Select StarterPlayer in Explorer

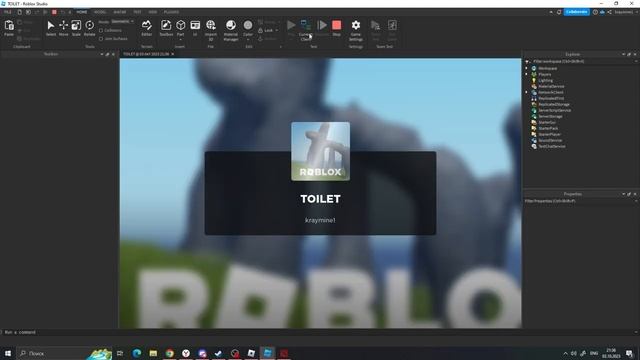click(x=549, y=134)
